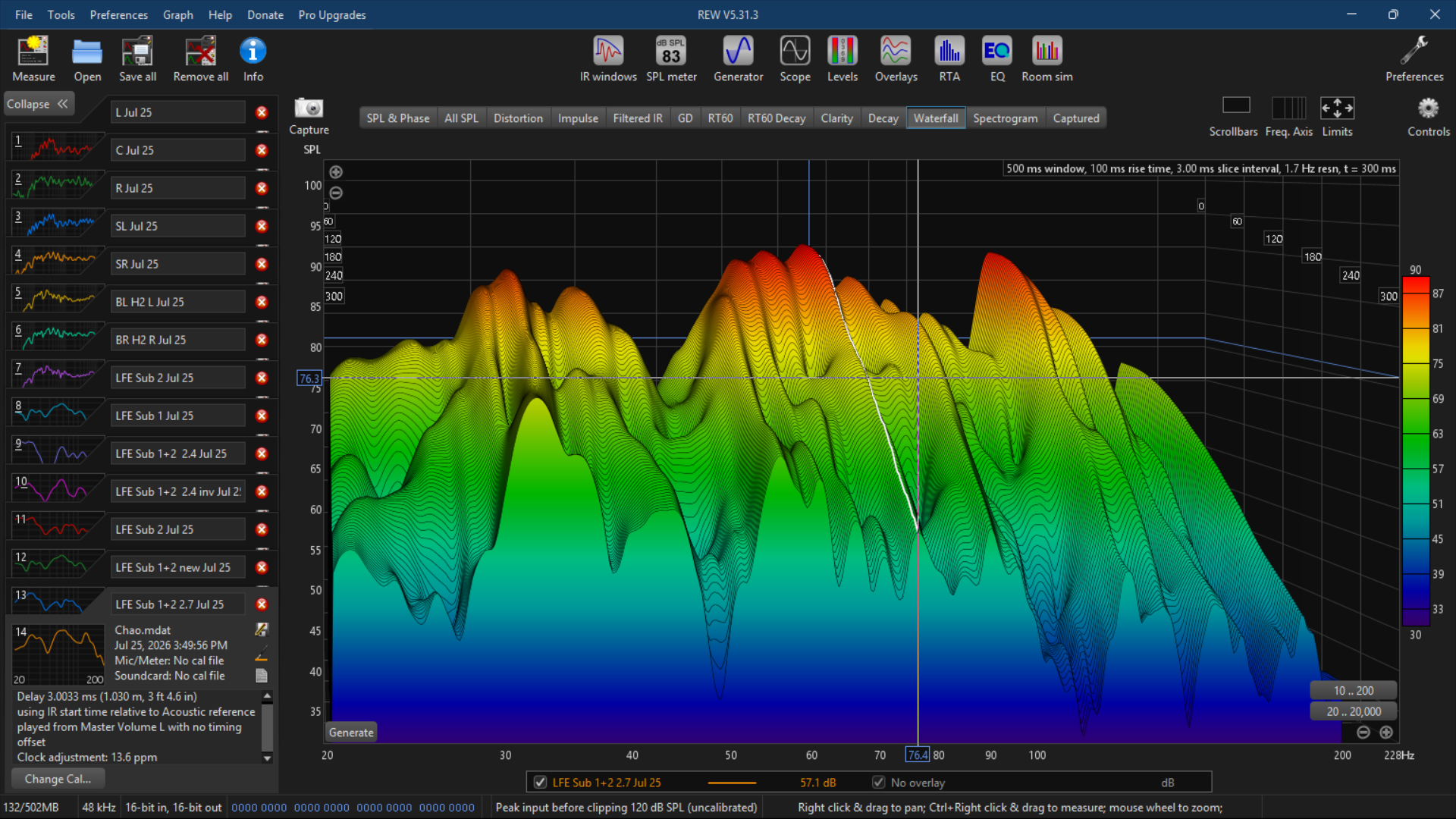Click the waterfall color scale legend
Screen dimensions: 1456x819
1416,451
